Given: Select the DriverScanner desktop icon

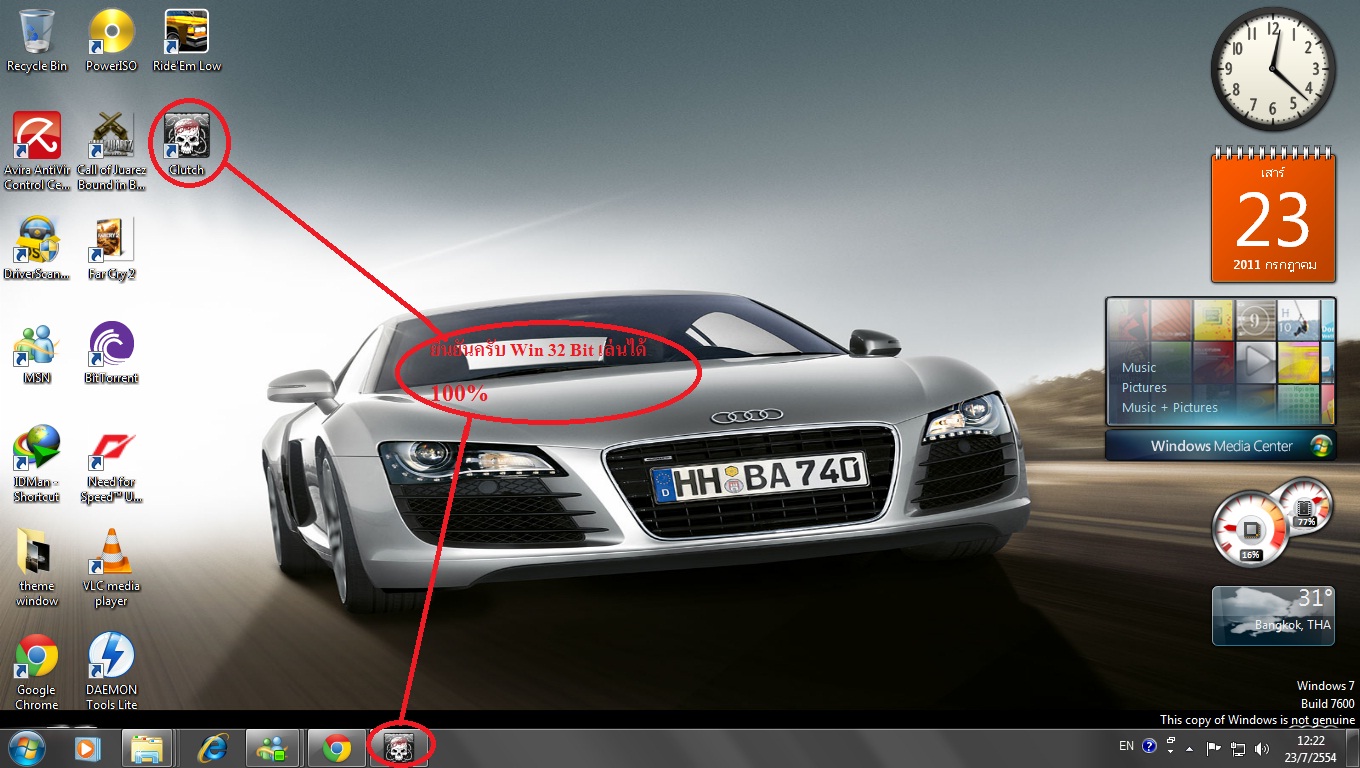Looking at the screenshot, I should (37, 248).
